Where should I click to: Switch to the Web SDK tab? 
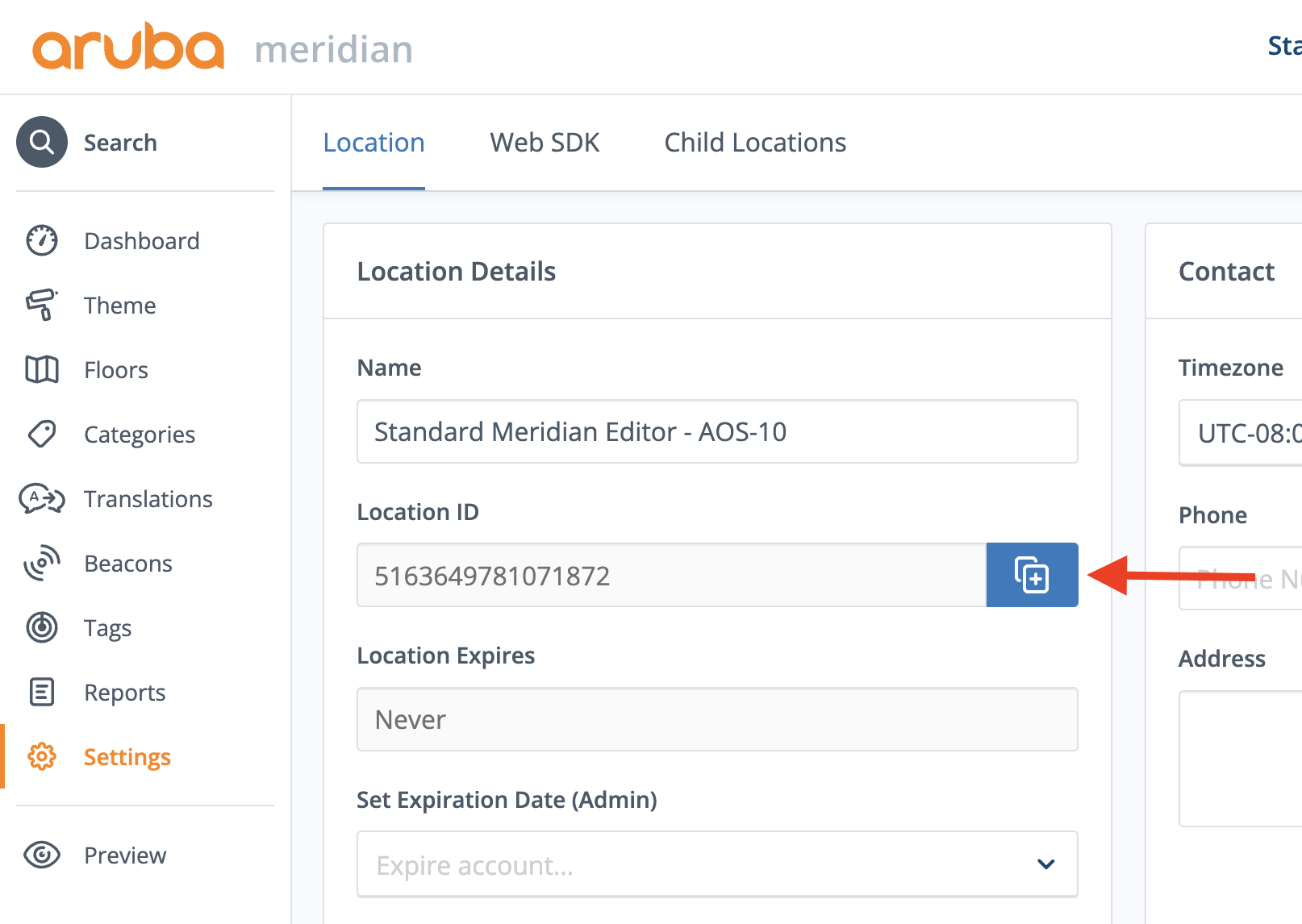545,143
